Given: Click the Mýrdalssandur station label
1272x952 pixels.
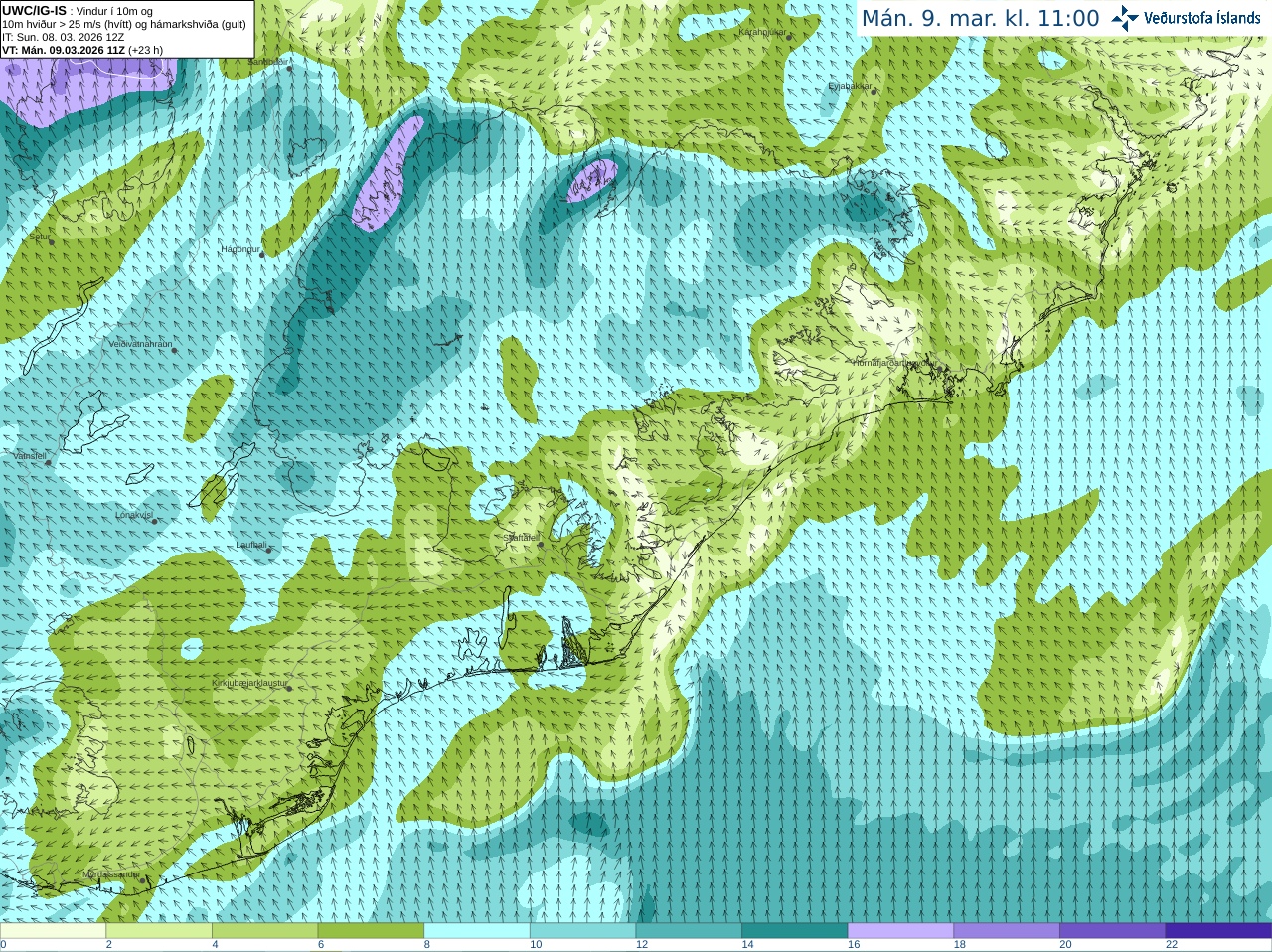Looking at the screenshot, I should pos(111,874).
